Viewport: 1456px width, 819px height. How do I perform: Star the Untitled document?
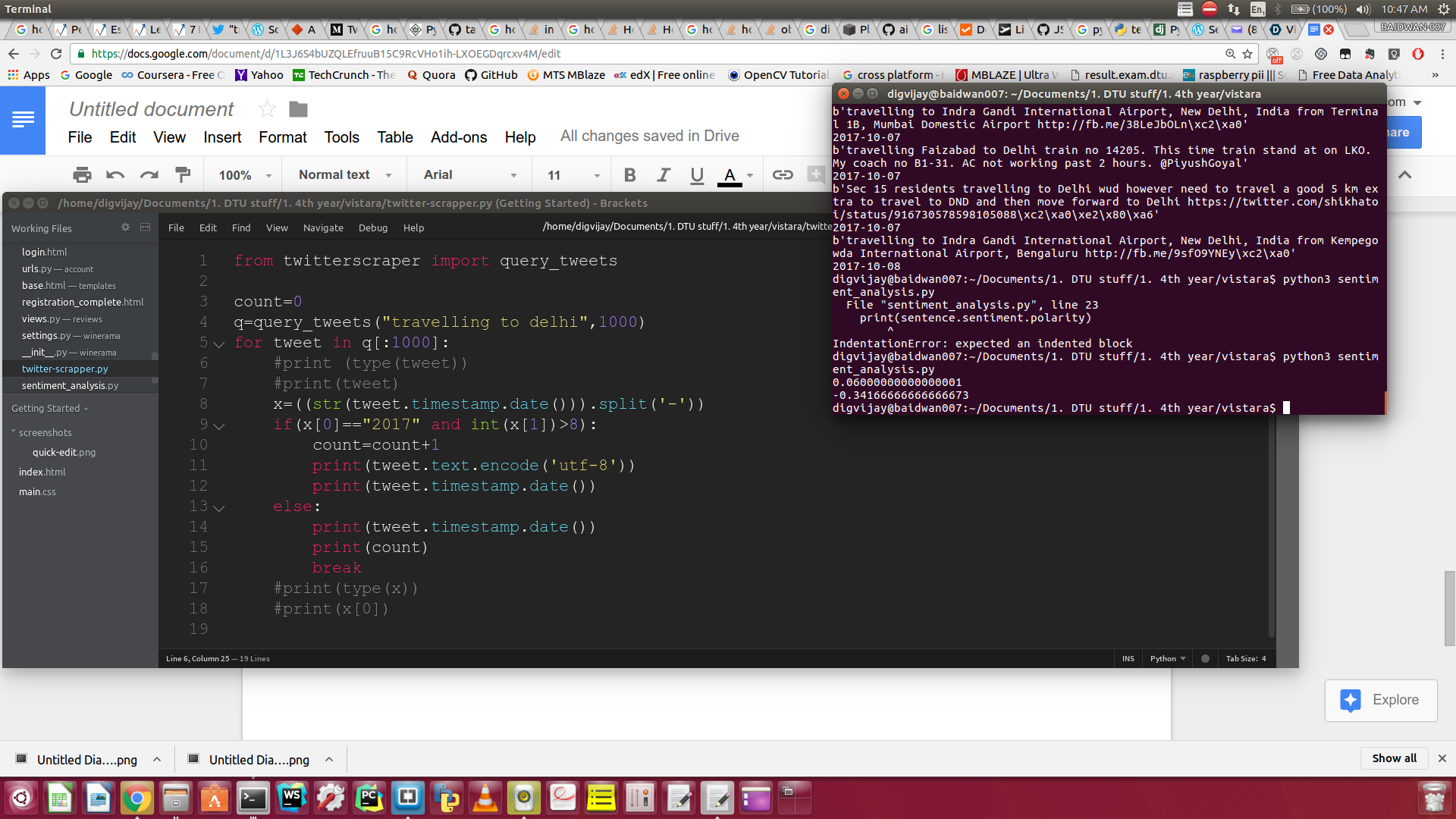pyautogui.click(x=267, y=109)
